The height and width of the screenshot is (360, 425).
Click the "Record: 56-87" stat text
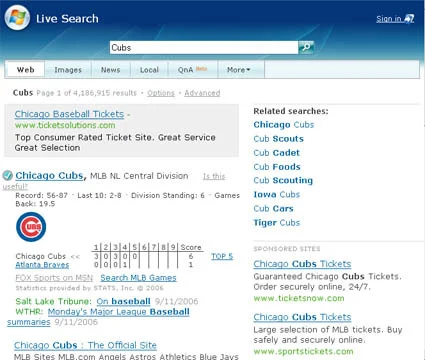42,195
